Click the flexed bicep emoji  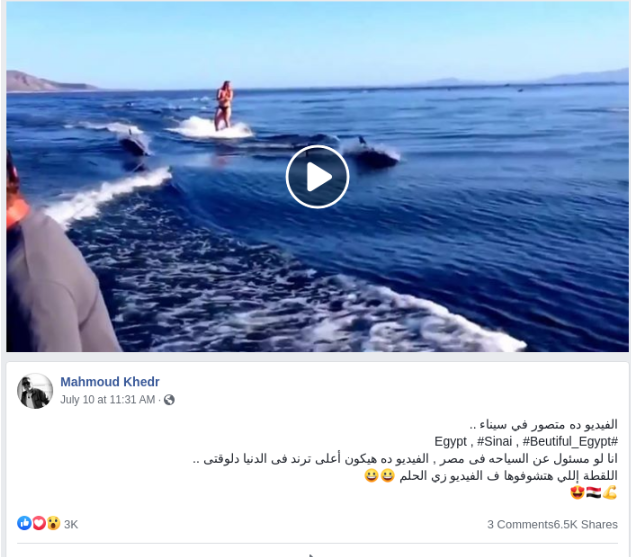click(x=610, y=492)
